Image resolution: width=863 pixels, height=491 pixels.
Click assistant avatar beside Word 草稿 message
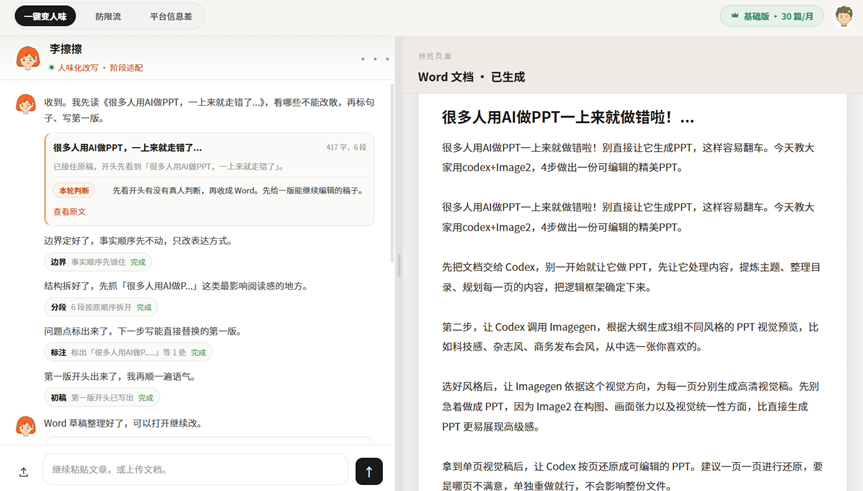click(26, 425)
